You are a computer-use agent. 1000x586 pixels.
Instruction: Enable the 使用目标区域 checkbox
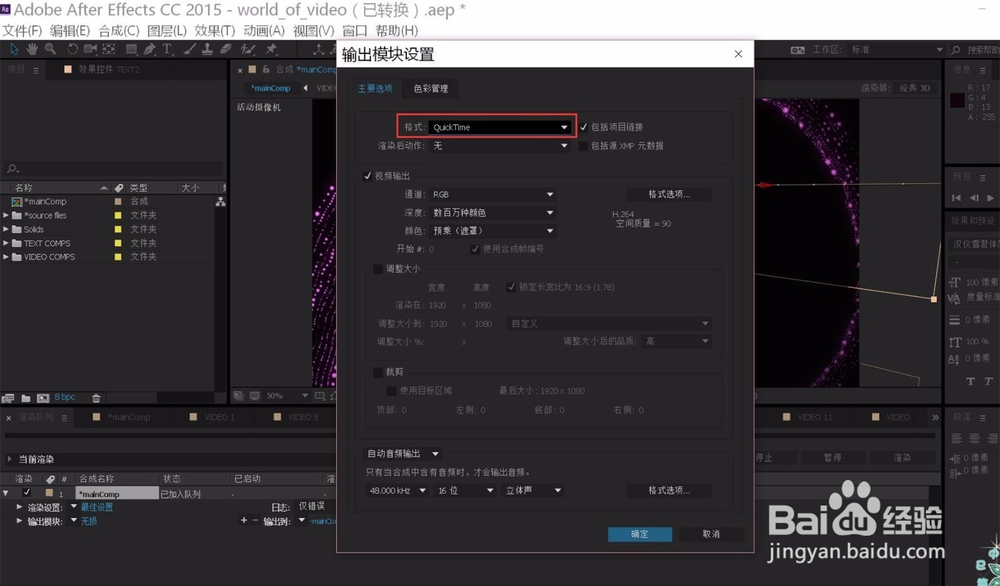click(392, 390)
